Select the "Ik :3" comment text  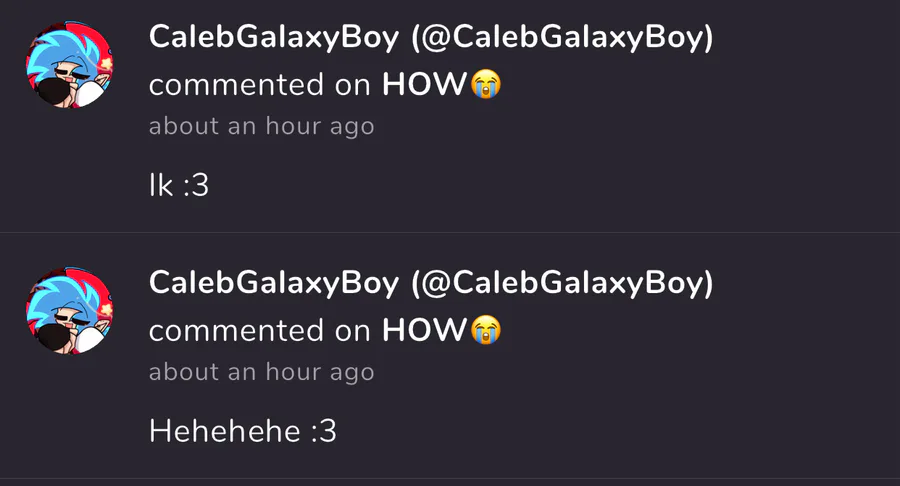point(178,185)
